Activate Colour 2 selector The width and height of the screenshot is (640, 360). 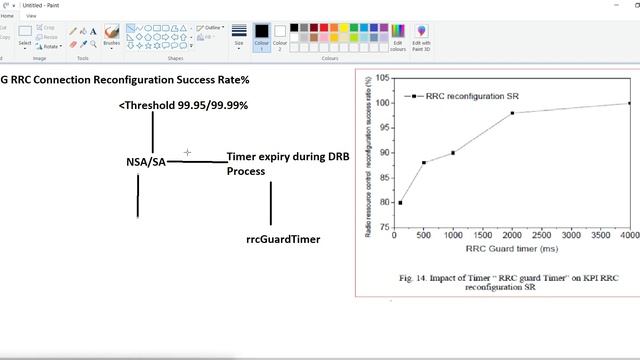tap(280, 38)
